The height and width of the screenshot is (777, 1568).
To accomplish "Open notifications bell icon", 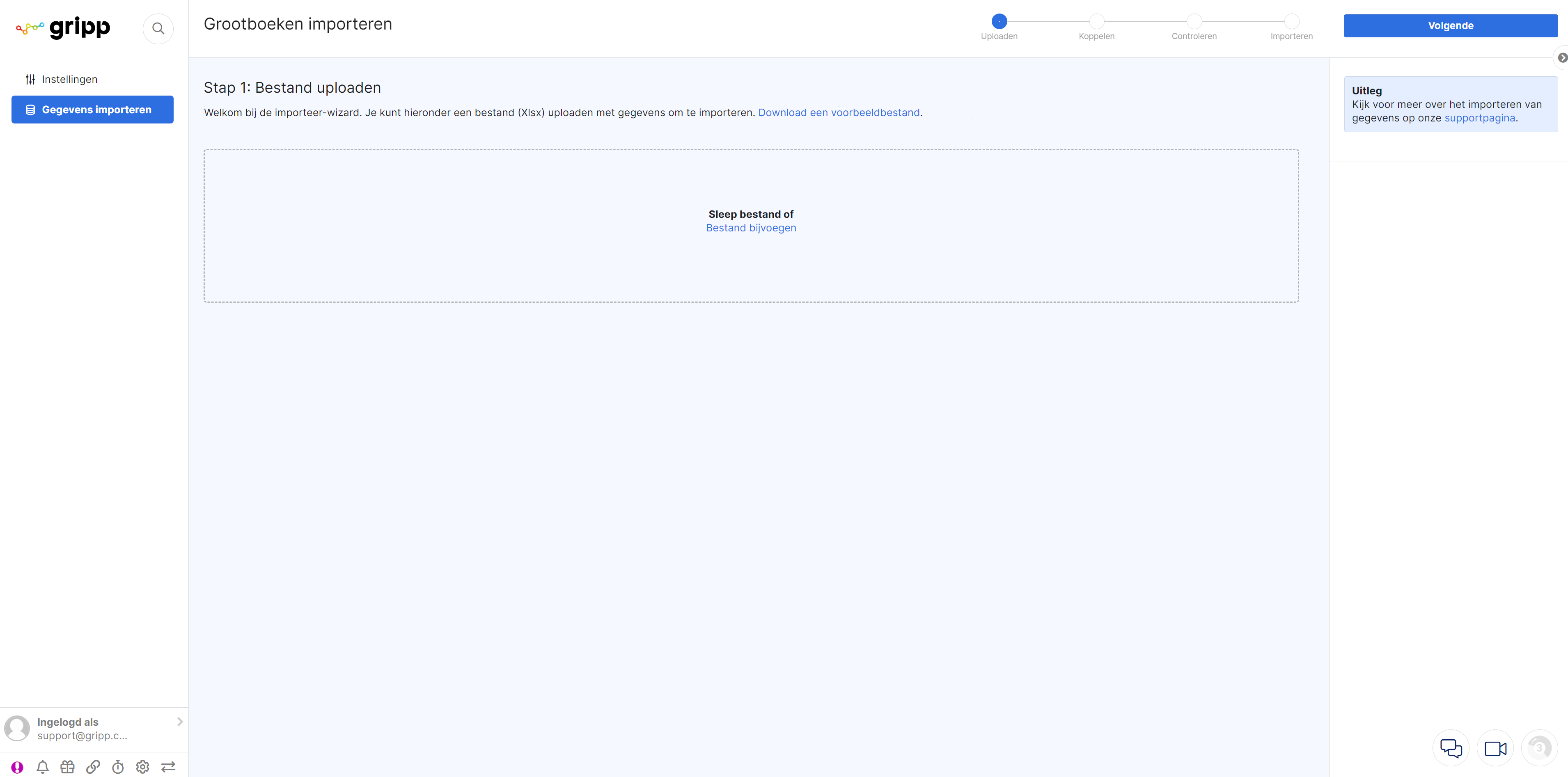I will (x=43, y=767).
